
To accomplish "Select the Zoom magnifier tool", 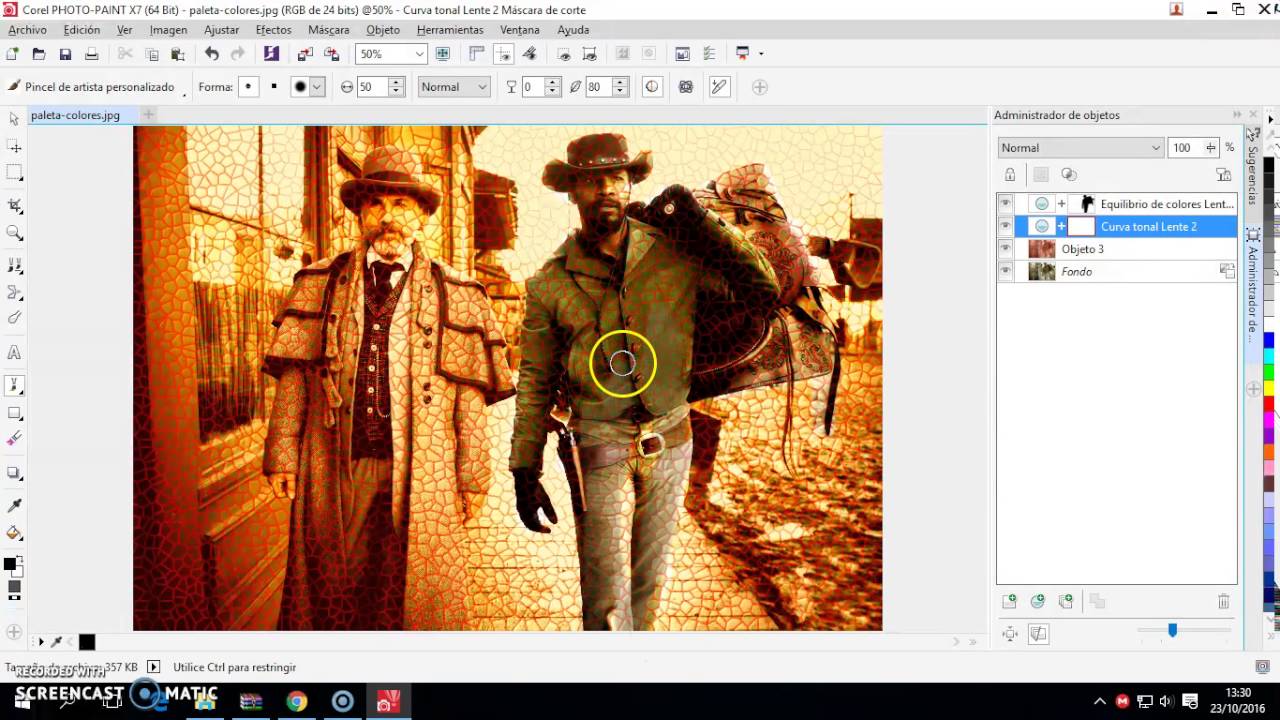I will tap(14, 233).
